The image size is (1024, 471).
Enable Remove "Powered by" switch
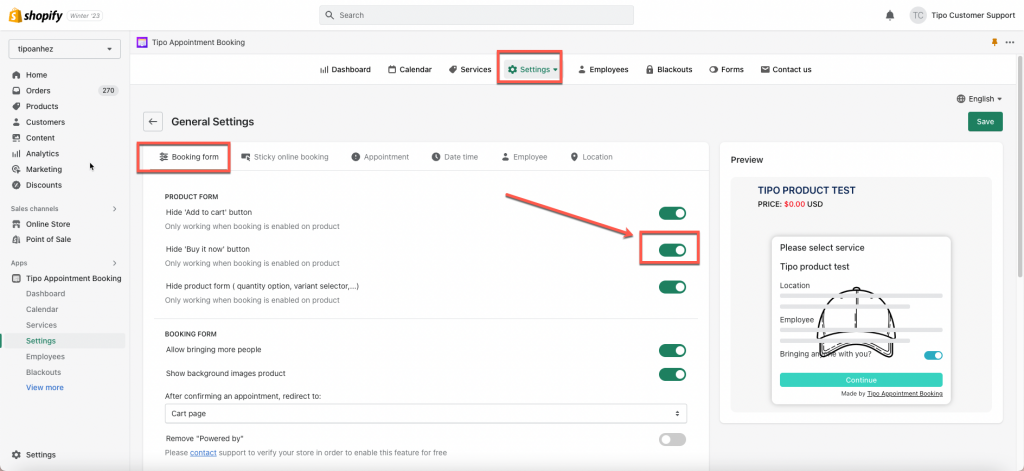point(672,440)
